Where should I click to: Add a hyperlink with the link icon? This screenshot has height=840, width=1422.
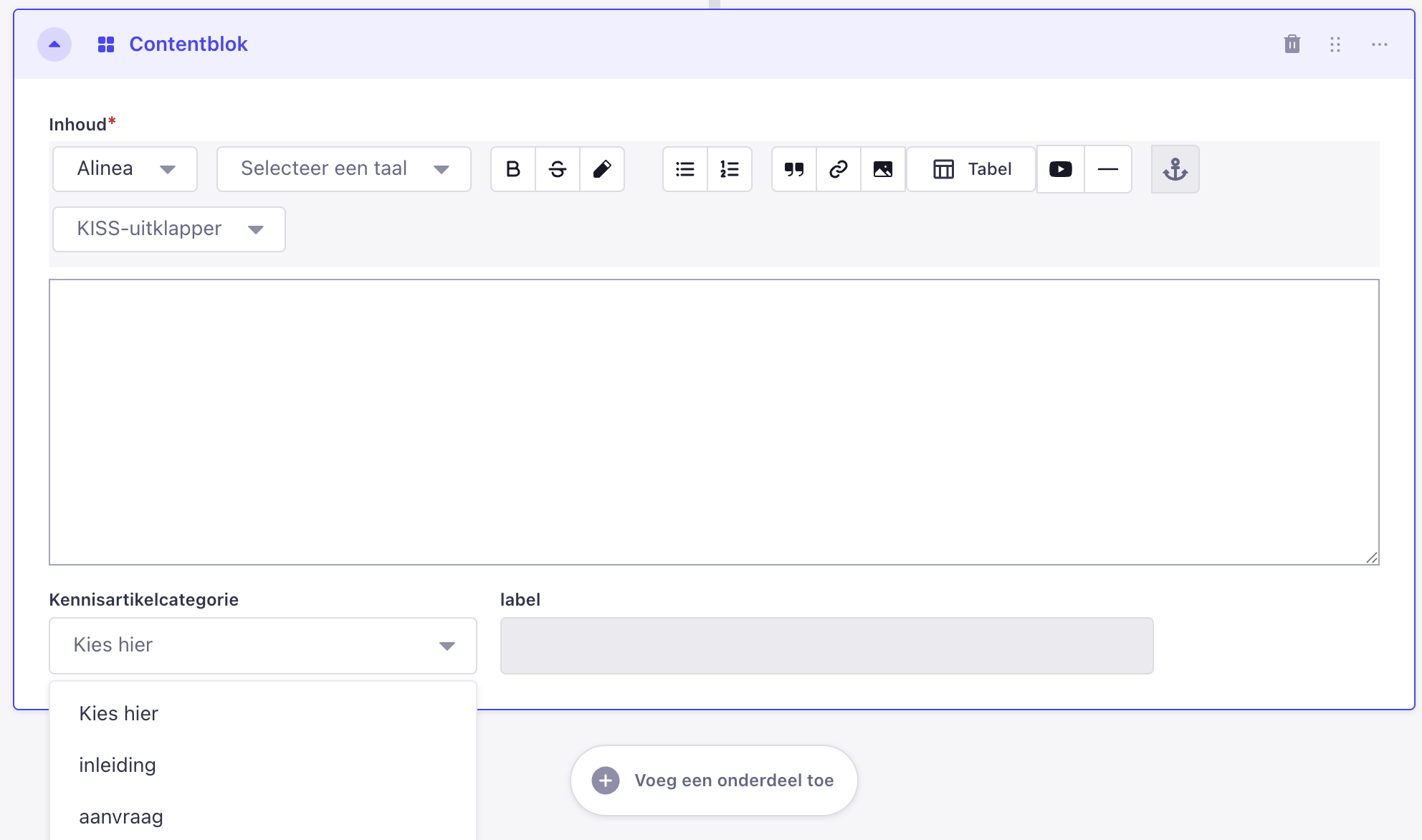tap(839, 169)
